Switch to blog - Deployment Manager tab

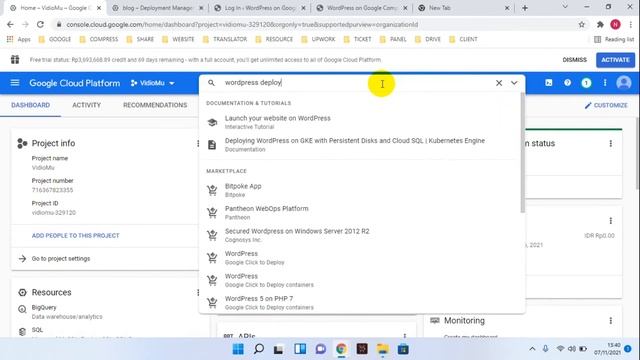(x=157, y=8)
